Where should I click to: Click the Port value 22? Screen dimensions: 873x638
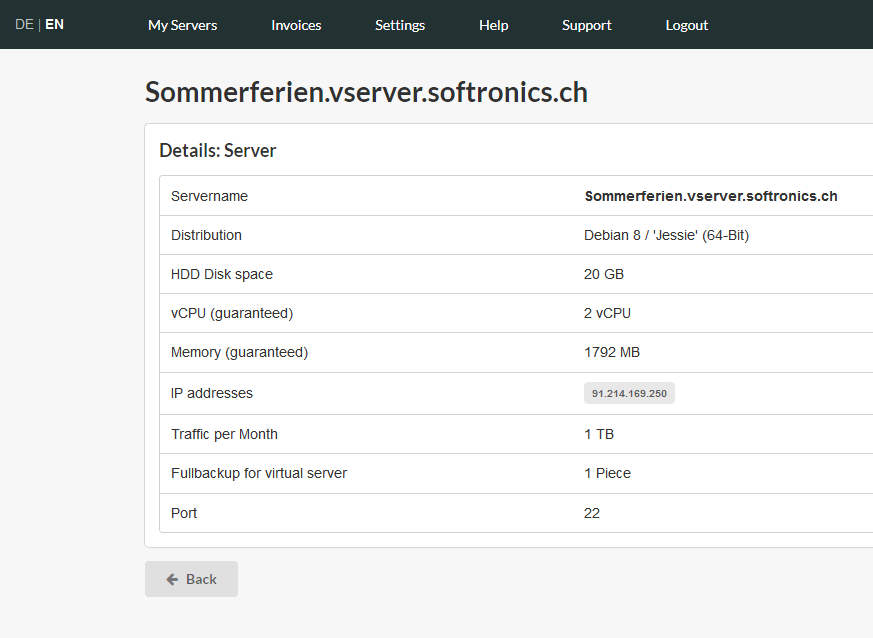(x=592, y=513)
